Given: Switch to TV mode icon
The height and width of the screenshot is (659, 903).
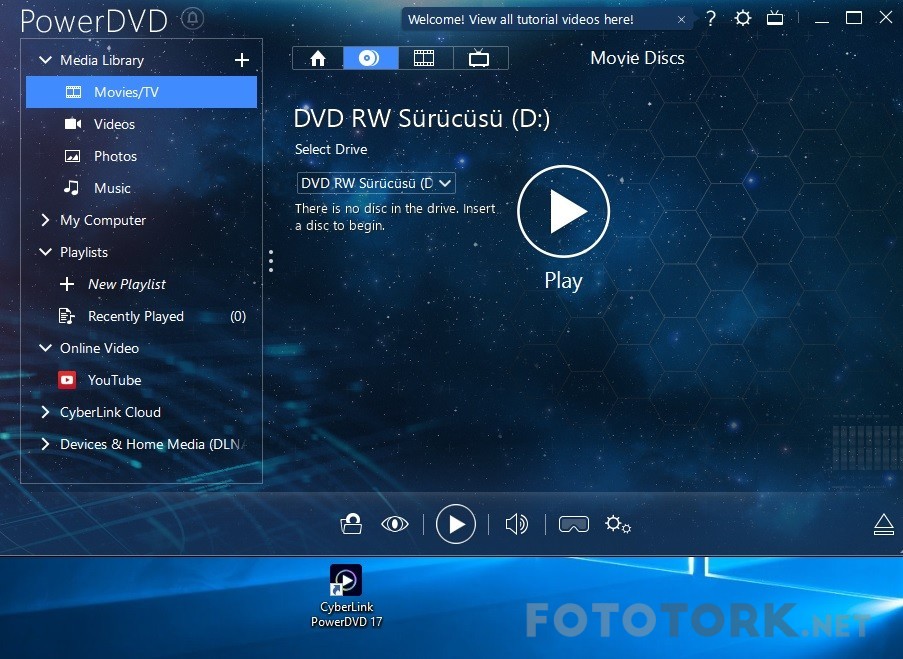Looking at the screenshot, I should pyautogui.click(x=775, y=18).
